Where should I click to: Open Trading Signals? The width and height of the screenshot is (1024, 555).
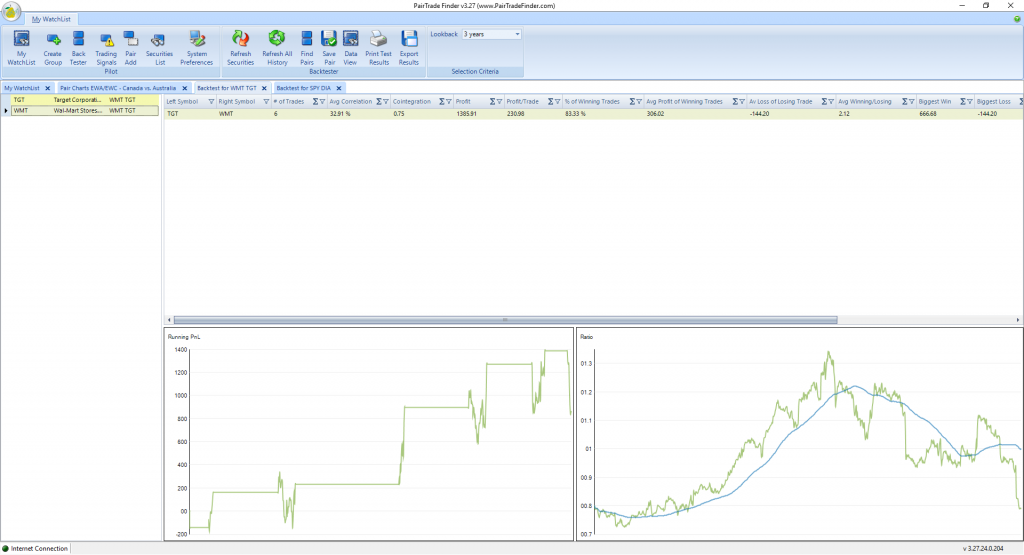click(x=106, y=46)
